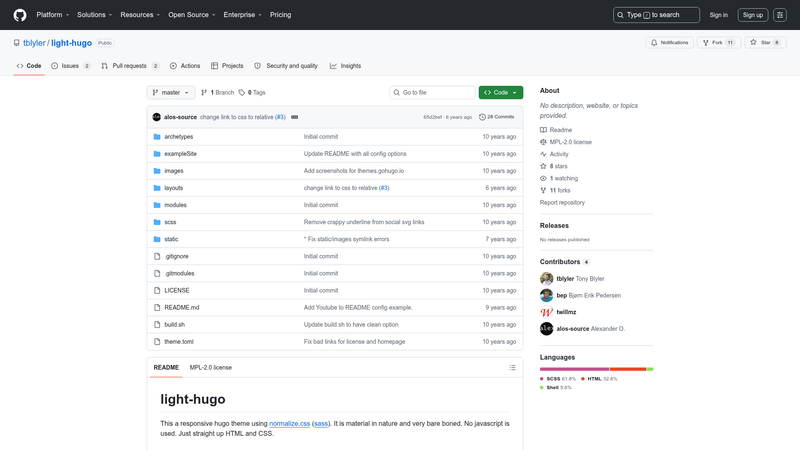The height and width of the screenshot is (450, 800).
Task: Open the Pull requests tab
Action: tap(130, 66)
